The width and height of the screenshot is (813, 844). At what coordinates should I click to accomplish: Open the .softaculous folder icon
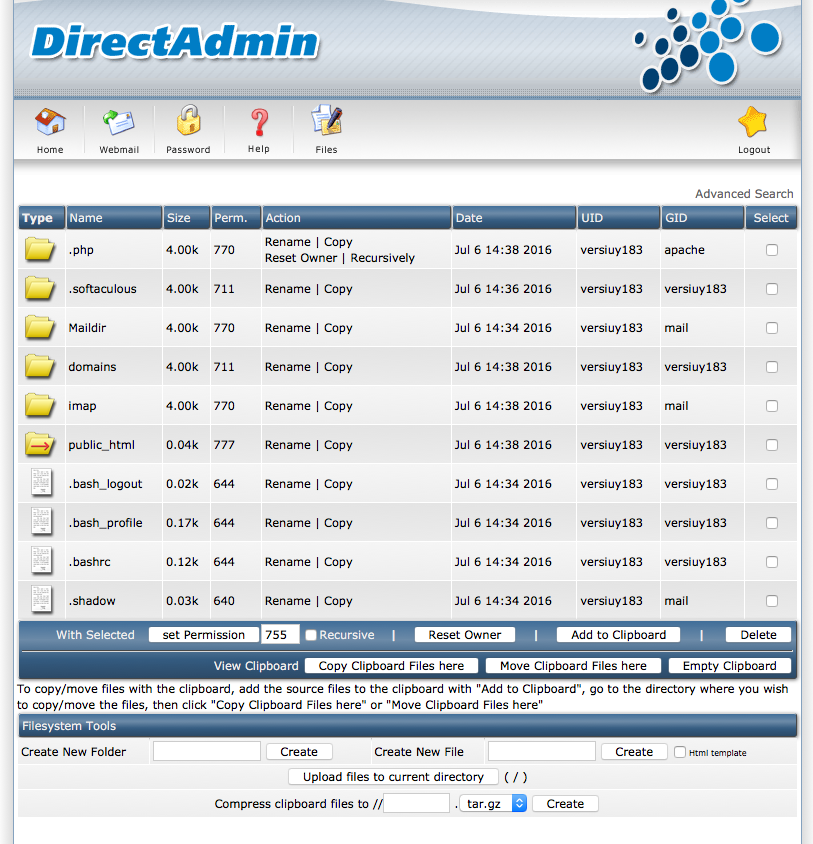click(x=39, y=289)
